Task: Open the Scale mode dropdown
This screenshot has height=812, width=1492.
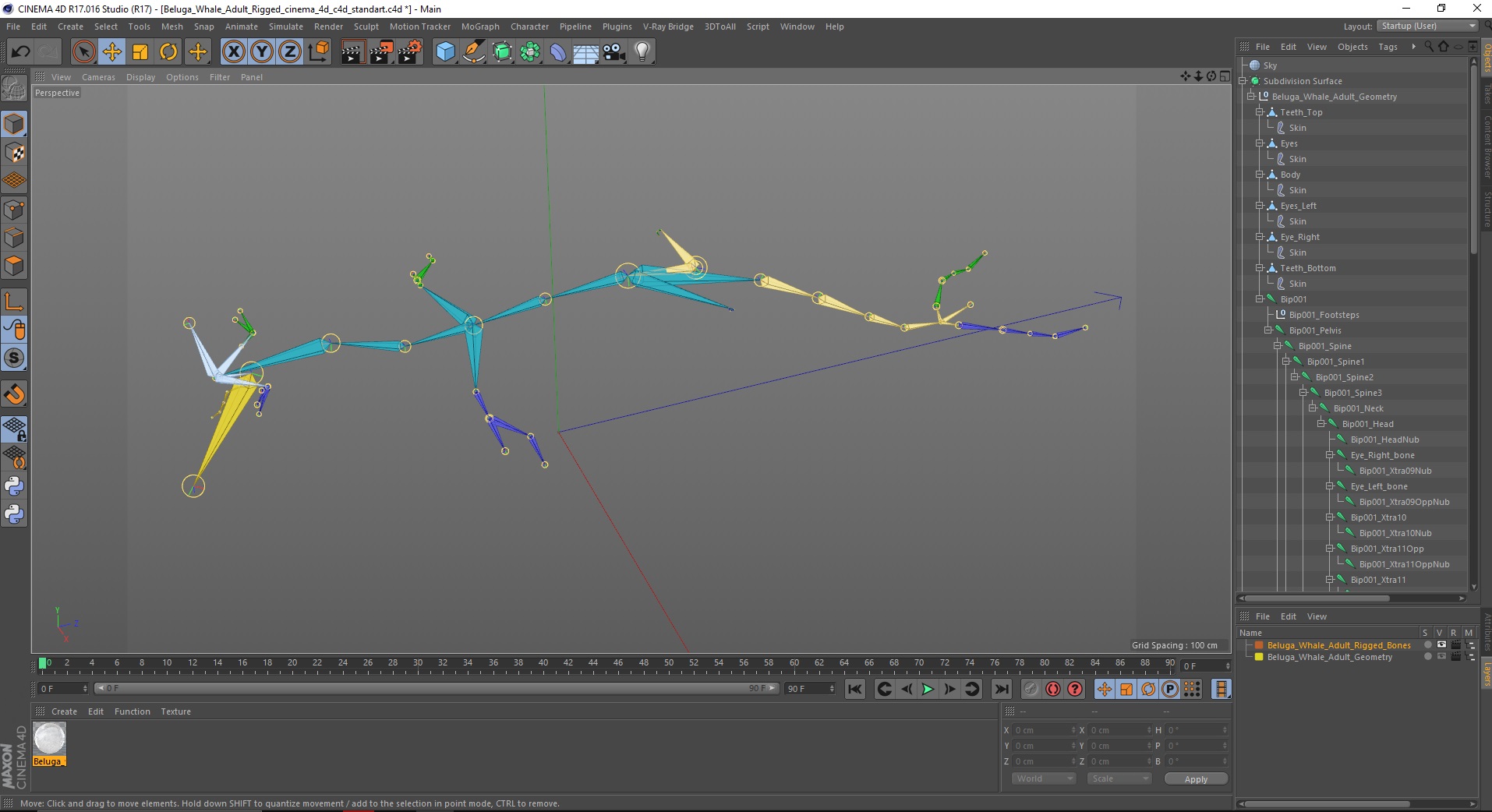Action: tap(1119, 778)
